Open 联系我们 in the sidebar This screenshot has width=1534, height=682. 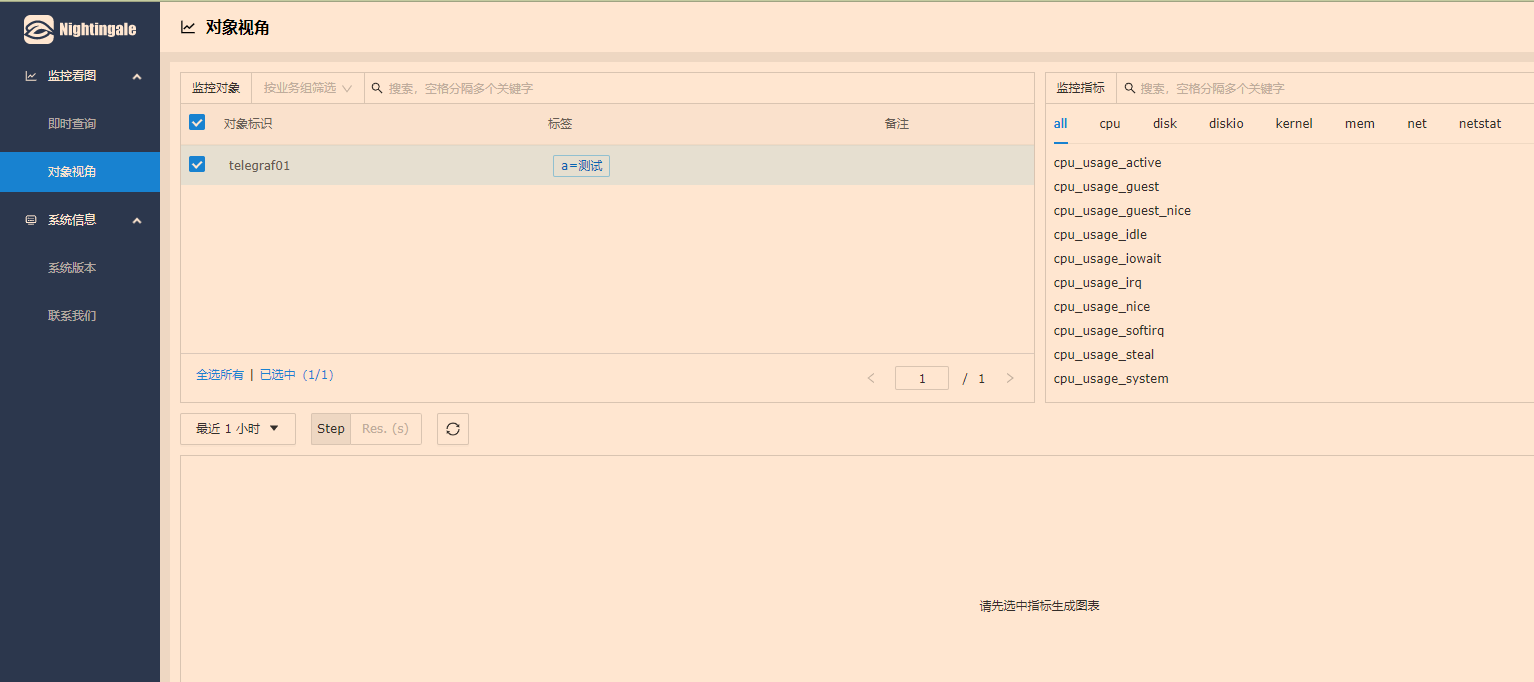72,316
